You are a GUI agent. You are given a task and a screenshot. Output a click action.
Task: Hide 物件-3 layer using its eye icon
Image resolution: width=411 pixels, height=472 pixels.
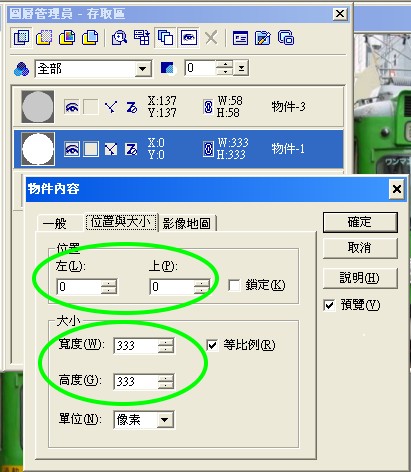72,107
